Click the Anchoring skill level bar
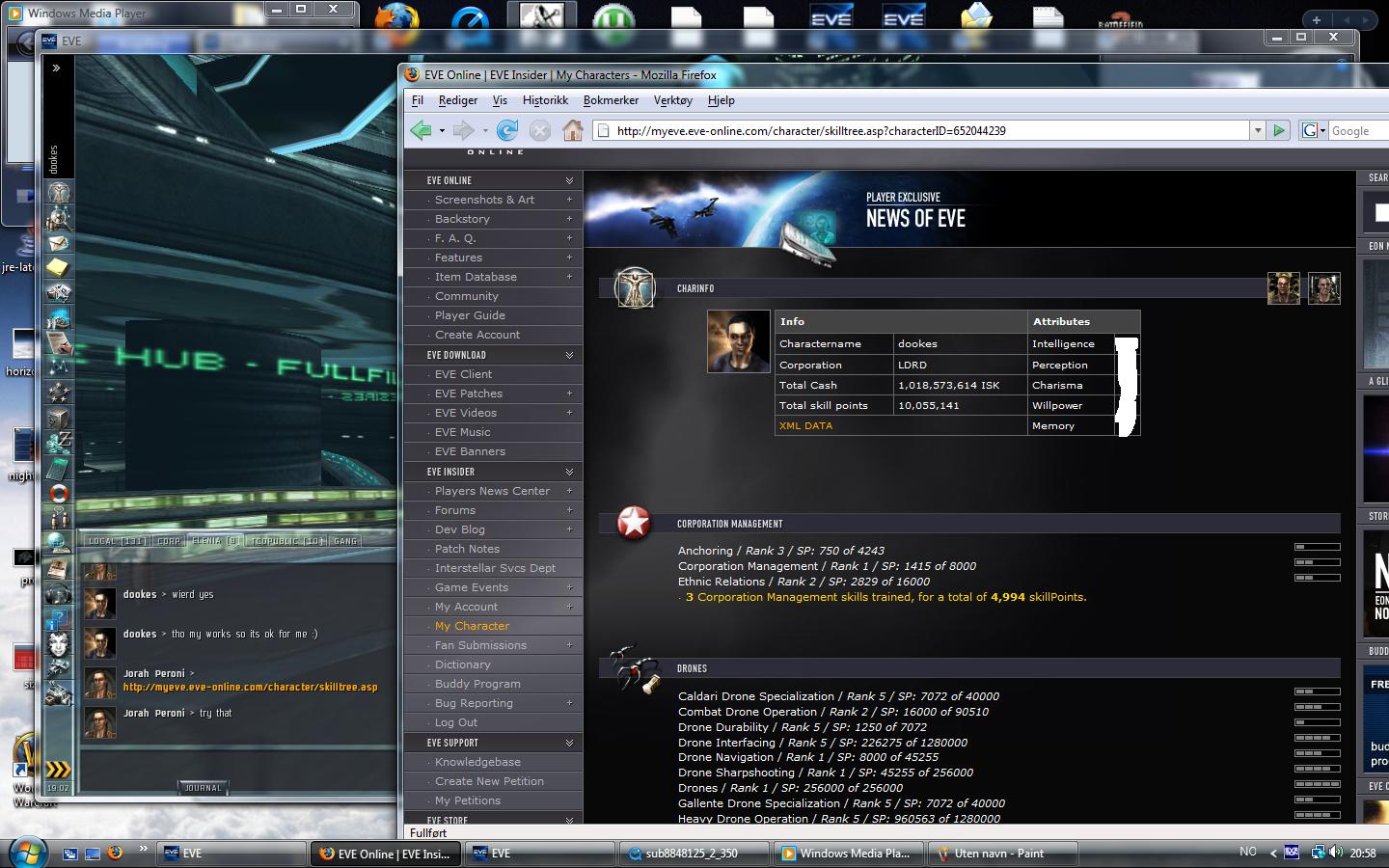The width and height of the screenshot is (1389, 868). [x=1317, y=547]
